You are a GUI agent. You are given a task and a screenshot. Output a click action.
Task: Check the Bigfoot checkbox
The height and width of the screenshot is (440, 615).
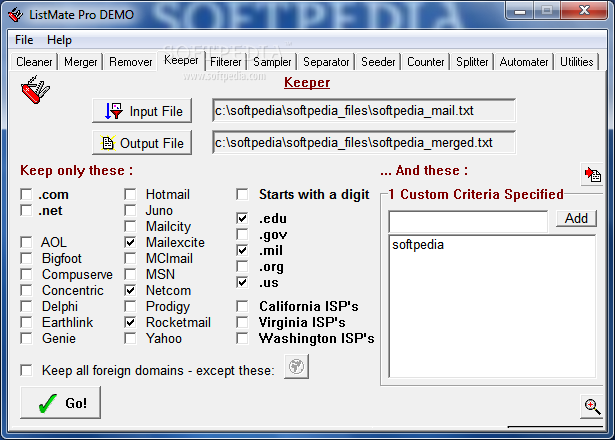[26, 258]
